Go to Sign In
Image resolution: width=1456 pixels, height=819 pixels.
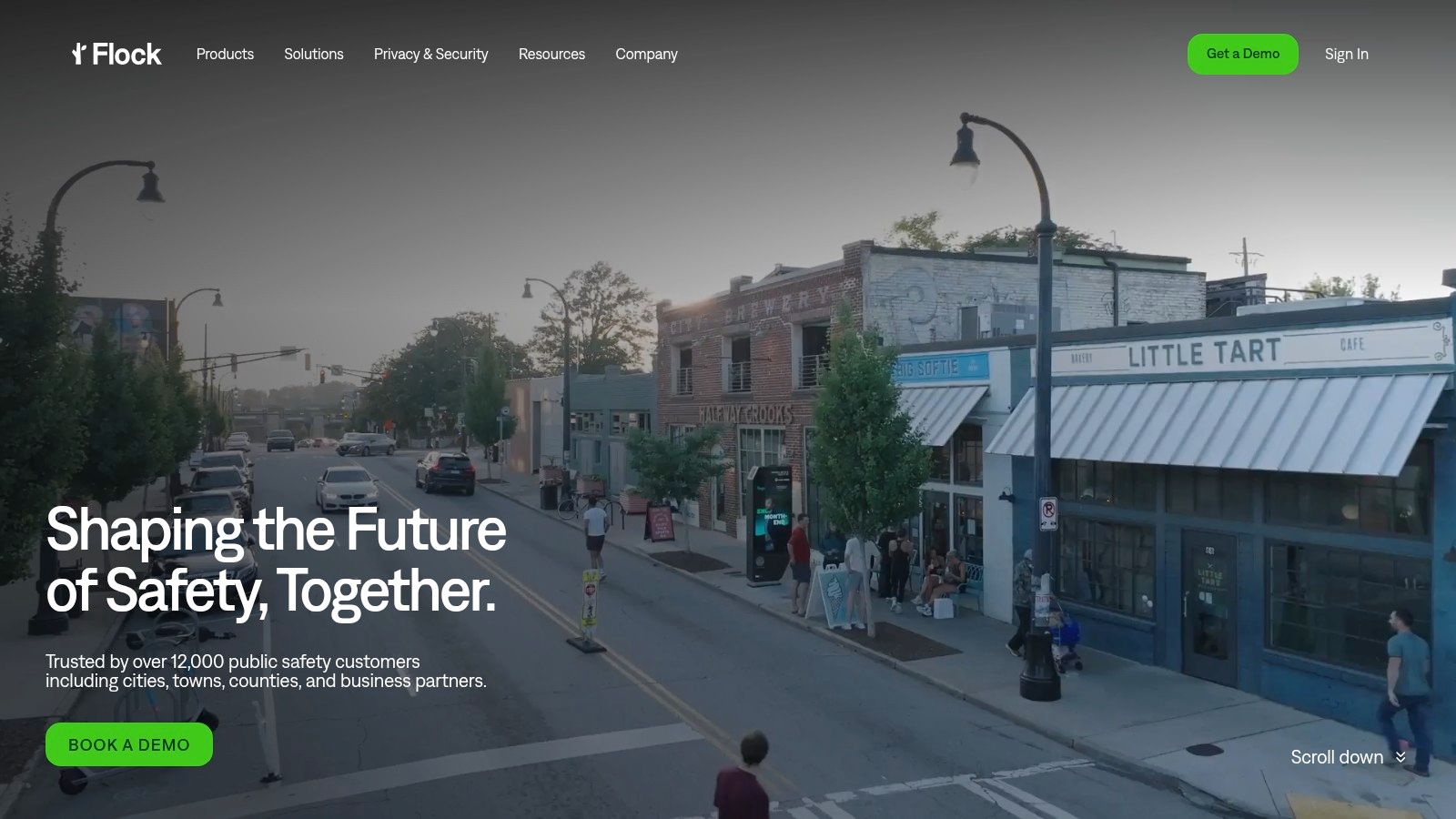(1346, 54)
